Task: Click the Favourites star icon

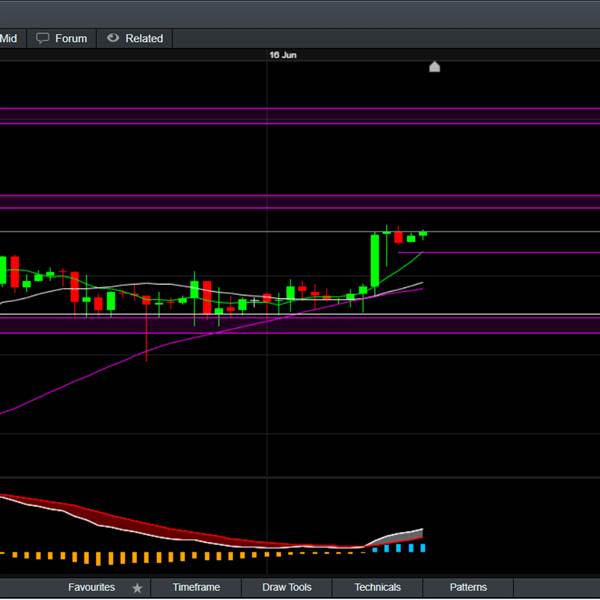Action: coord(137,588)
